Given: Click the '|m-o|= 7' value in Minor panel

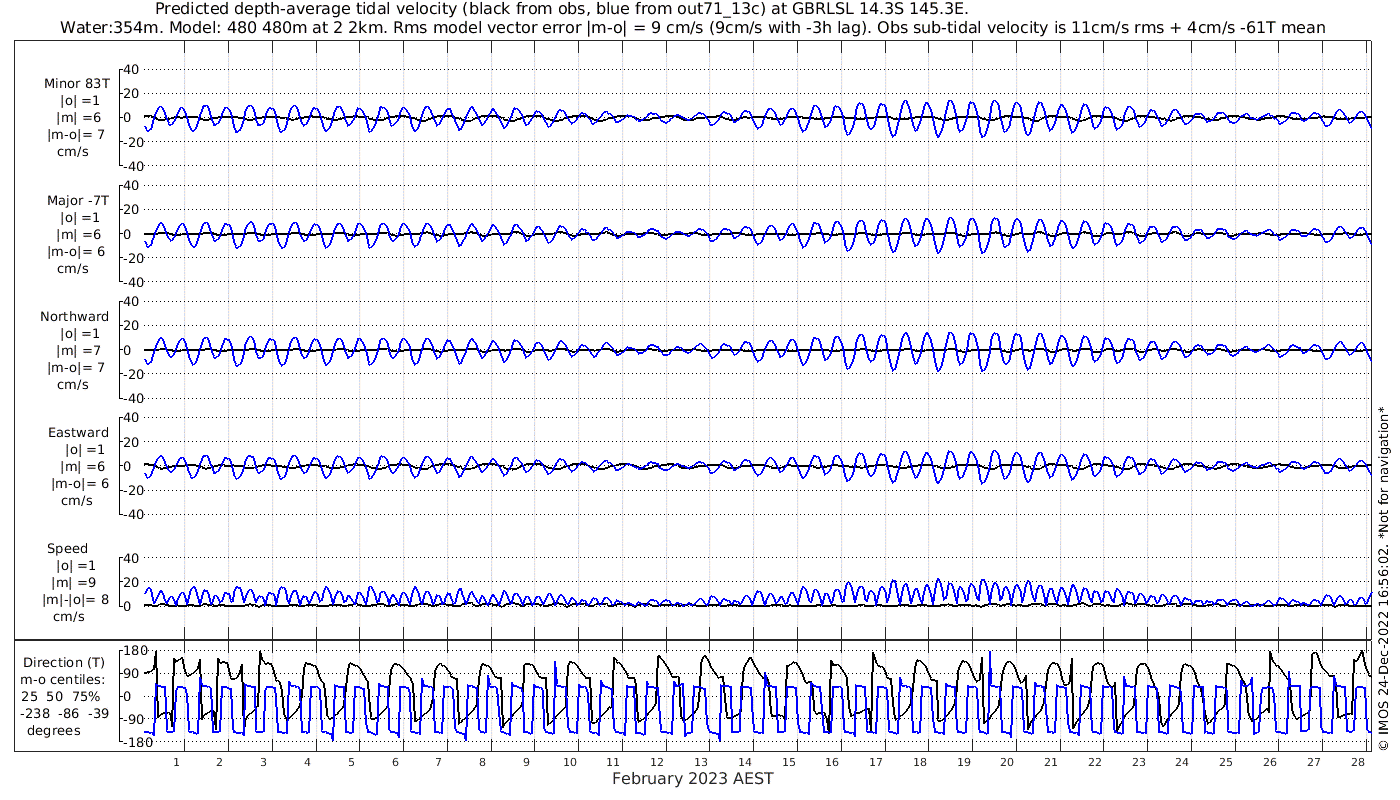Looking at the screenshot, I should [76, 135].
